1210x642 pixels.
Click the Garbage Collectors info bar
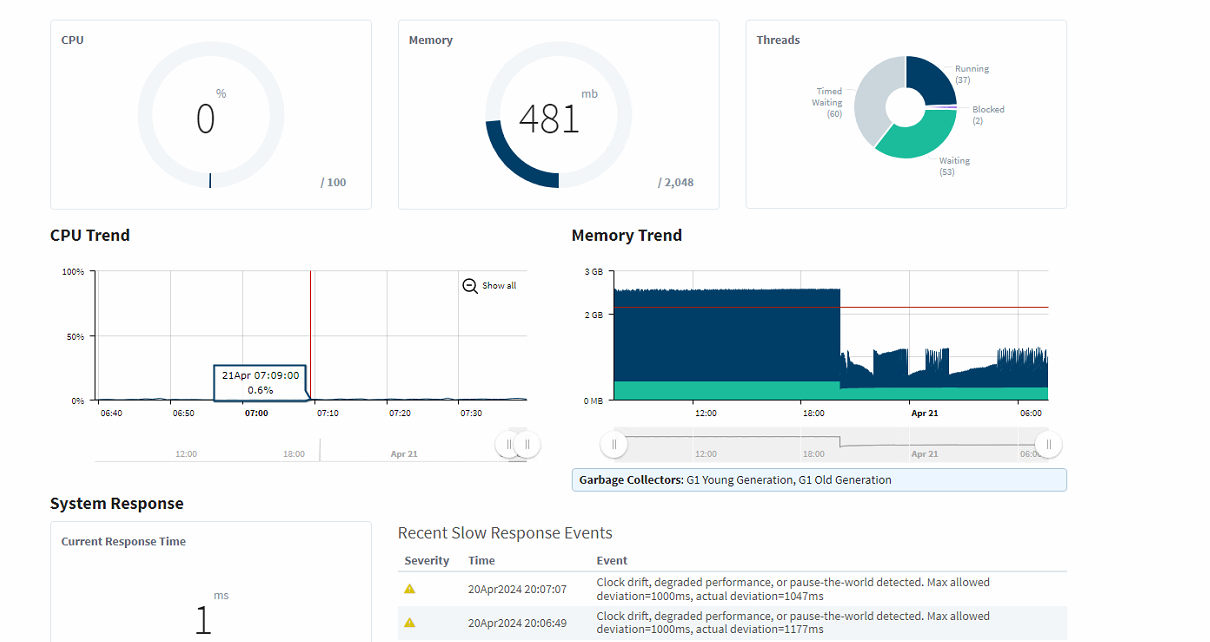pyautogui.click(x=819, y=480)
